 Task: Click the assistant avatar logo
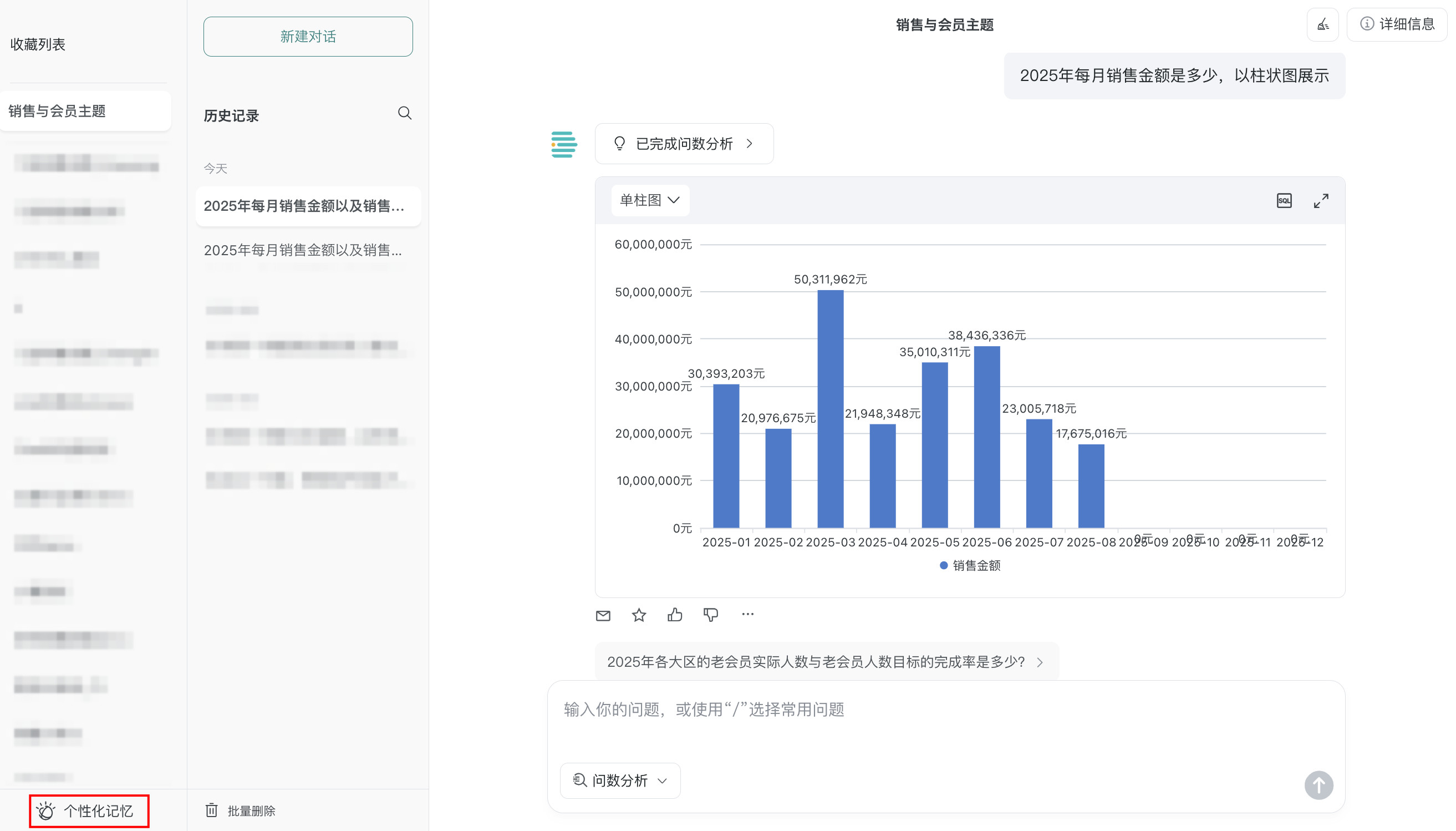pos(564,144)
